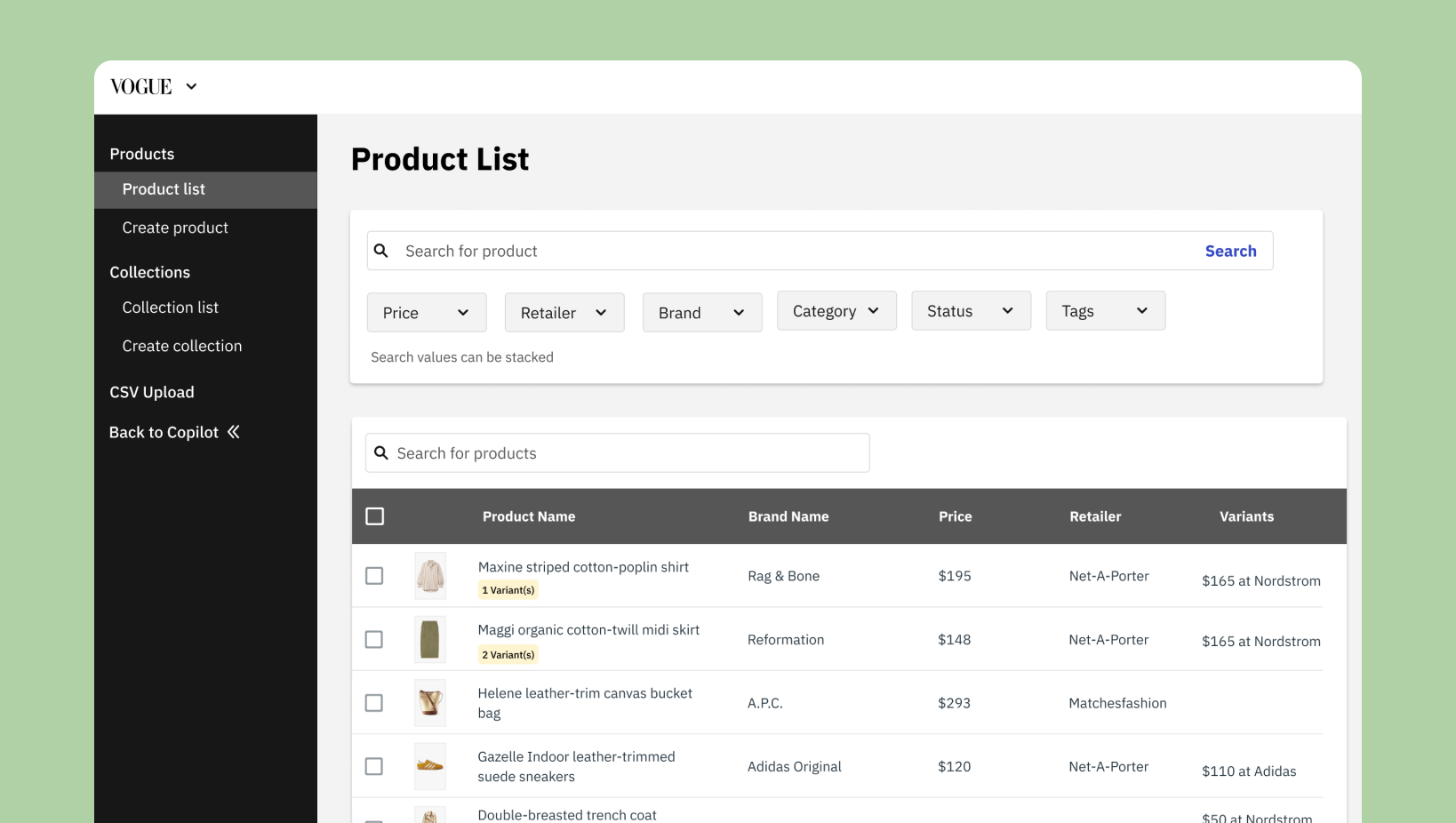Go to Create product in sidebar

(175, 228)
